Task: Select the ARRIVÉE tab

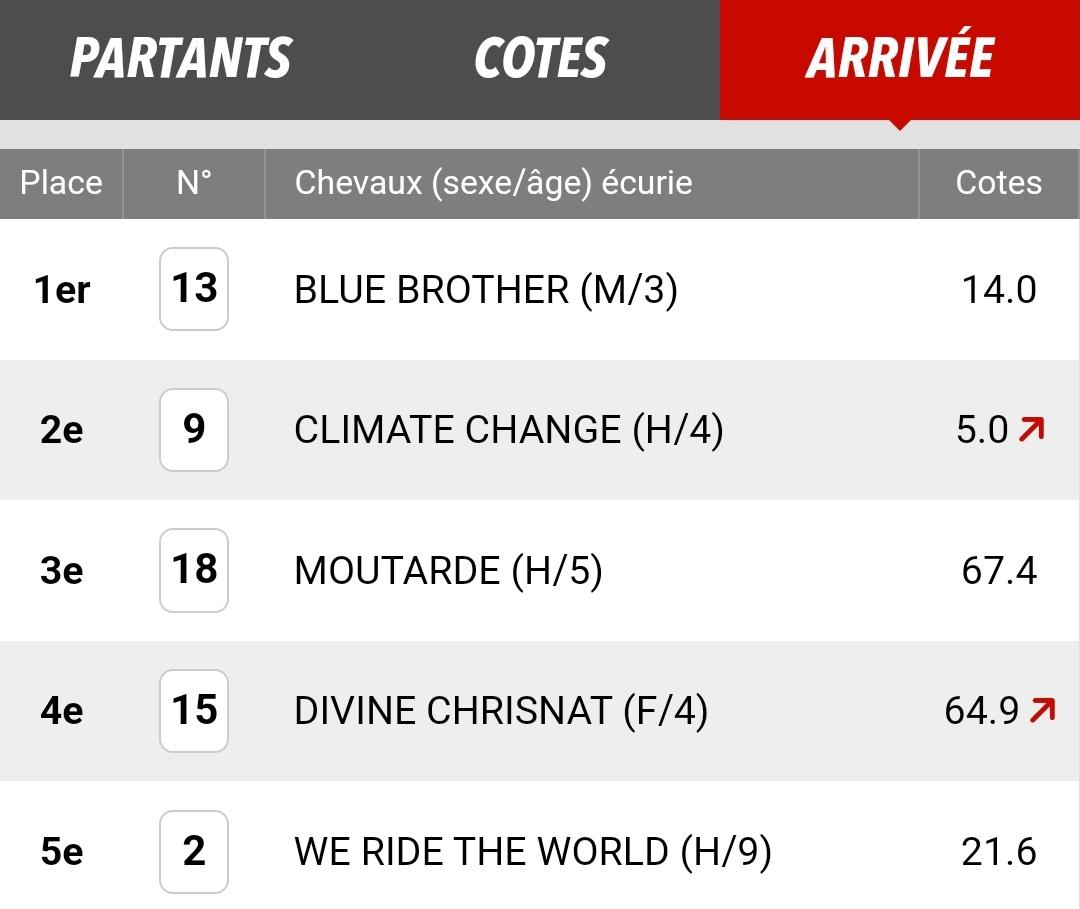Action: coord(900,58)
